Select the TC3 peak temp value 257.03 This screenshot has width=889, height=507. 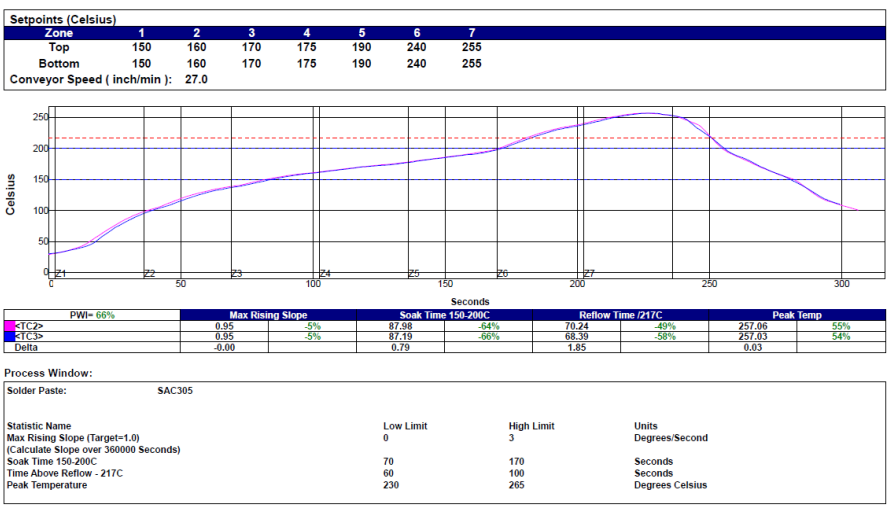(x=753, y=336)
